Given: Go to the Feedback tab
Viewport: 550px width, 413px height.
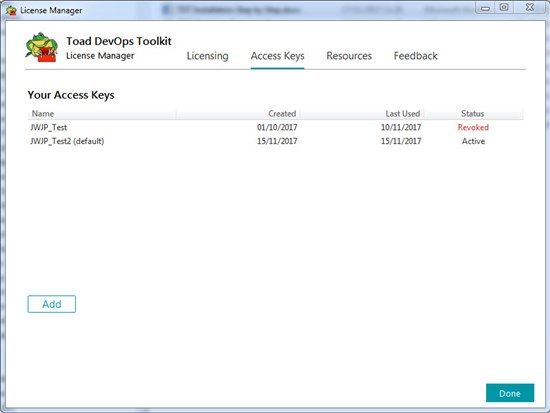Looking at the screenshot, I should [416, 56].
